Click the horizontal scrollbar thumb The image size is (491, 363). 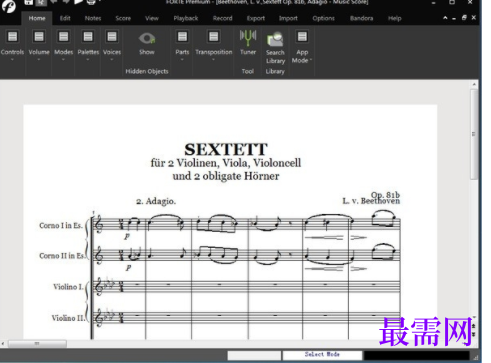37,343
